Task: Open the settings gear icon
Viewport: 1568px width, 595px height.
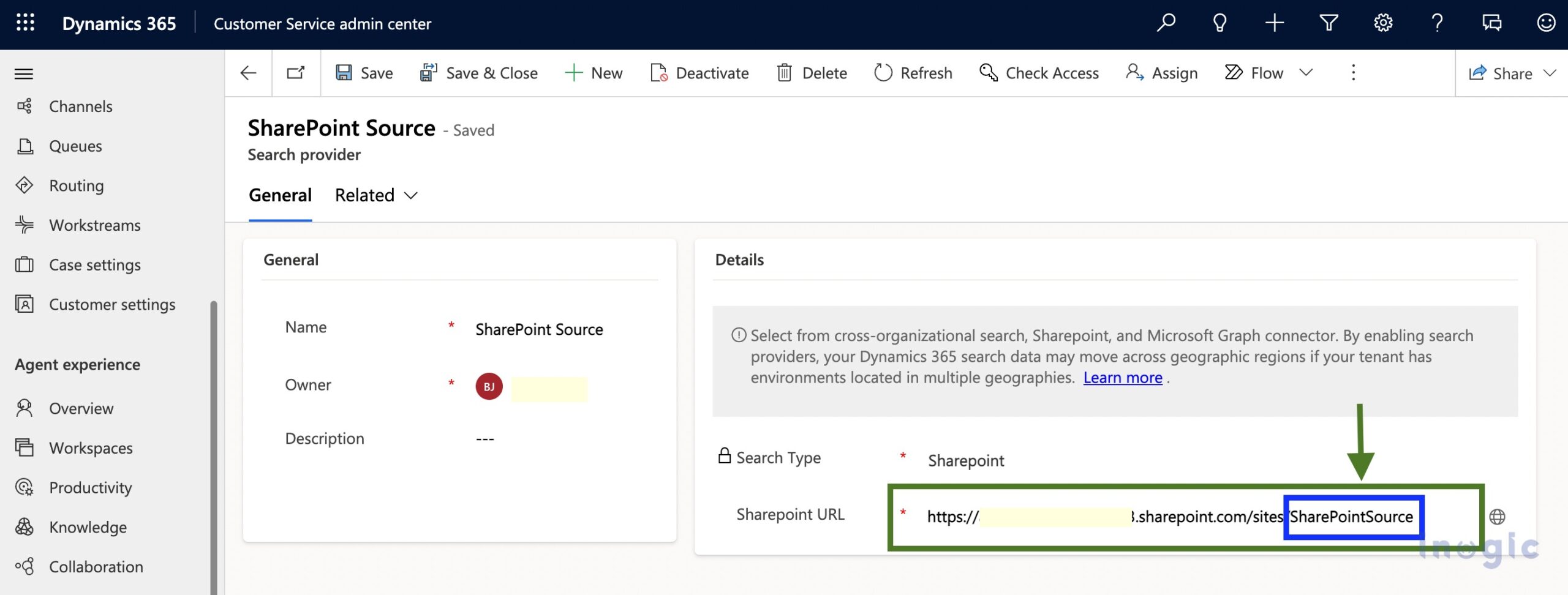Action: click(1383, 23)
